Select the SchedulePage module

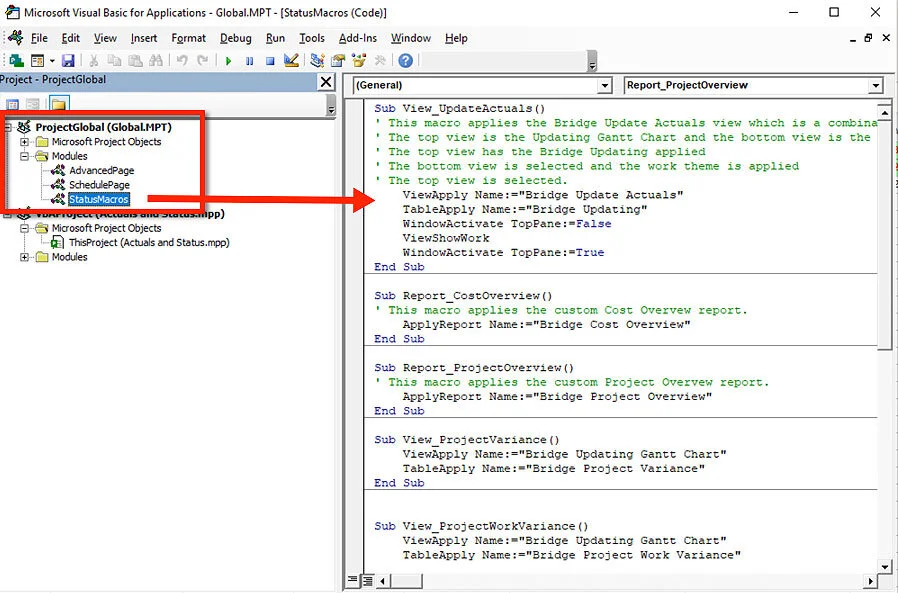[x=99, y=184]
